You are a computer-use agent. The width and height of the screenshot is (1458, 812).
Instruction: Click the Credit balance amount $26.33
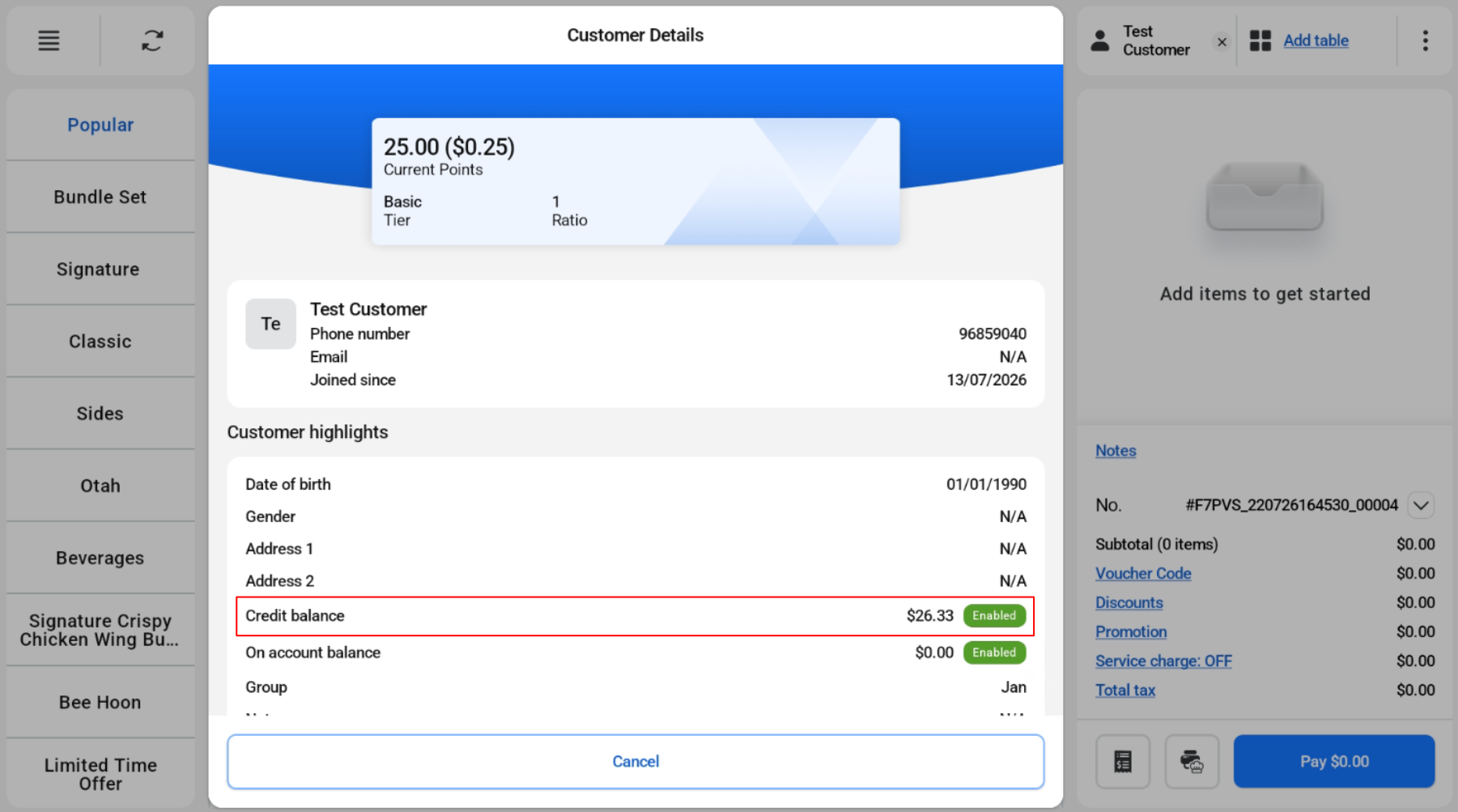point(930,615)
